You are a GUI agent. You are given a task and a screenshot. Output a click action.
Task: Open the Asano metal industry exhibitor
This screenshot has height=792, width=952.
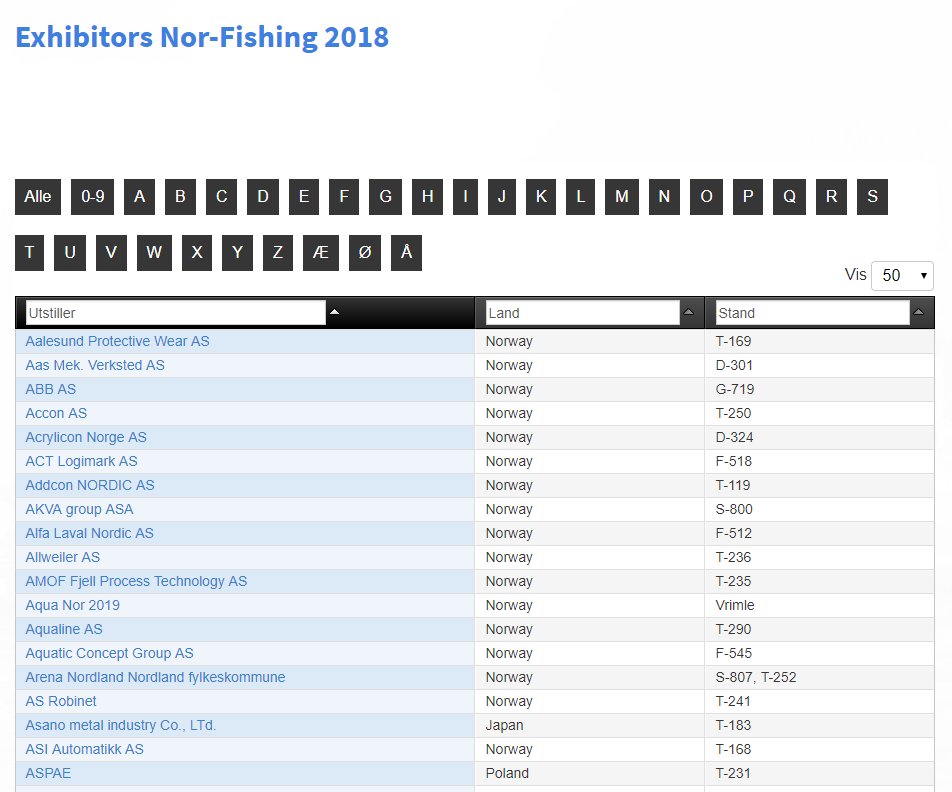pos(120,725)
